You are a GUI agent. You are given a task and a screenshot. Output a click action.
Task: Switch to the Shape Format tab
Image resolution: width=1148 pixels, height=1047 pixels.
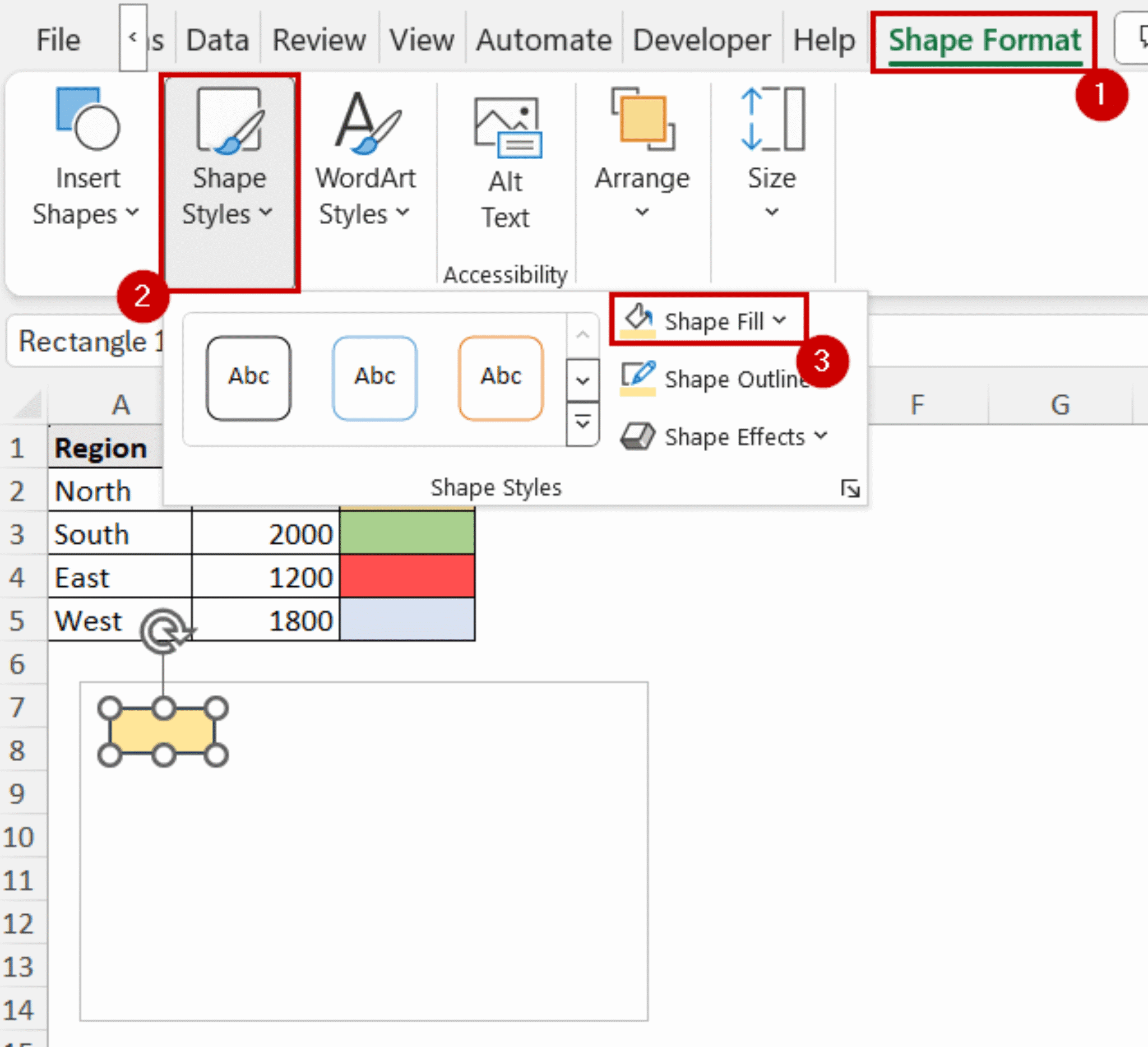[x=984, y=39]
